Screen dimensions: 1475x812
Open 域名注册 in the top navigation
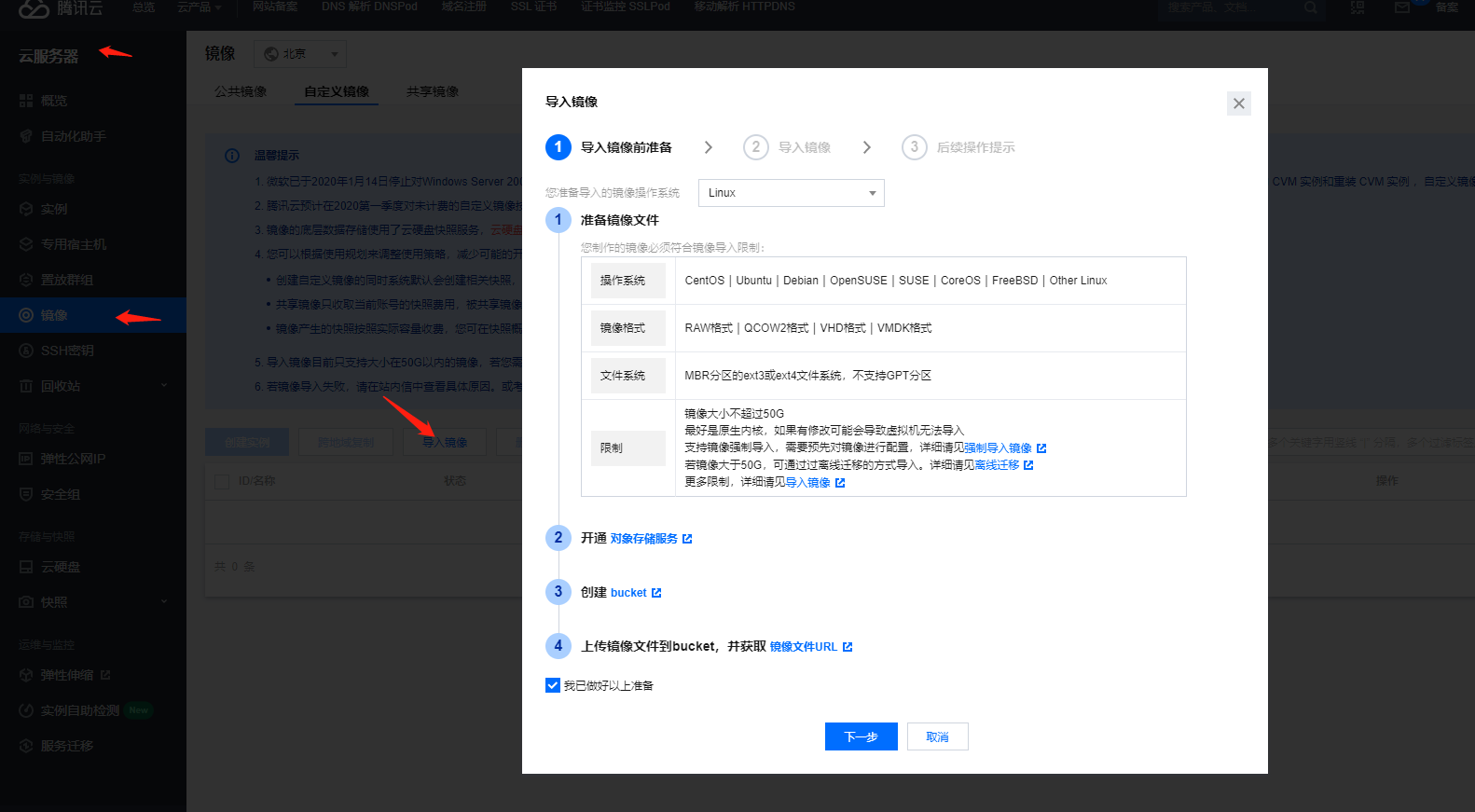pyautogui.click(x=464, y=7)
